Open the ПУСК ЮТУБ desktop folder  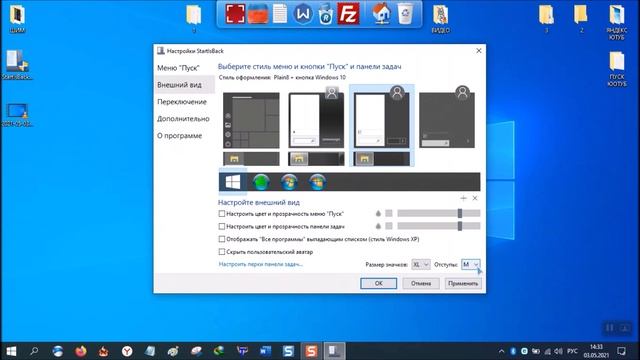click(616, 69)
